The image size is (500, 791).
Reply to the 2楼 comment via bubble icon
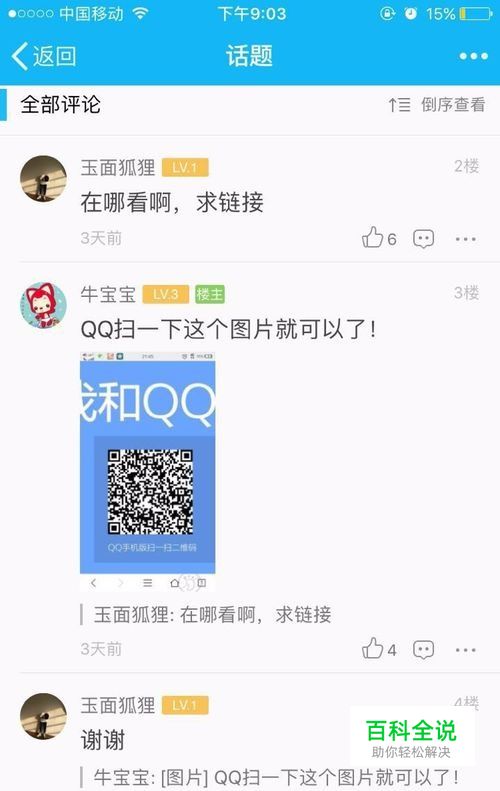pos(423,239)
